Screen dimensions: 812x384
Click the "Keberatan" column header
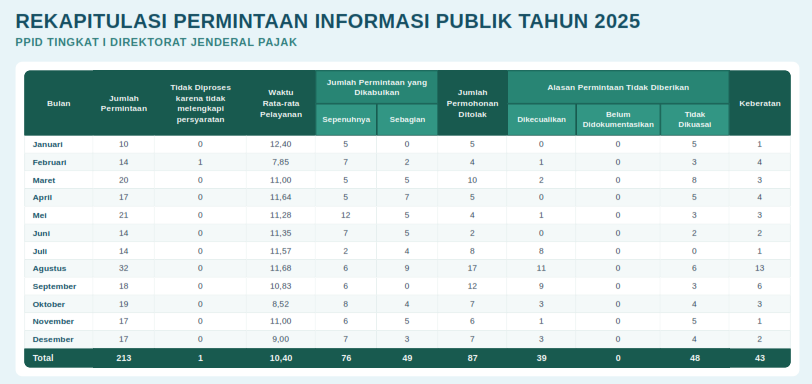pos(760,103)
